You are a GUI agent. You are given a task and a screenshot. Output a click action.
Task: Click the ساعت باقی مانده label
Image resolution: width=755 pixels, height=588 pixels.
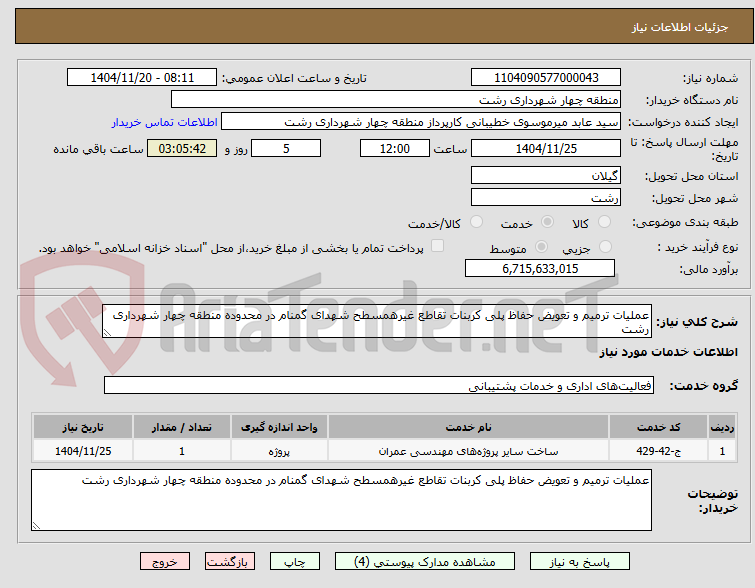coord(98,149)
